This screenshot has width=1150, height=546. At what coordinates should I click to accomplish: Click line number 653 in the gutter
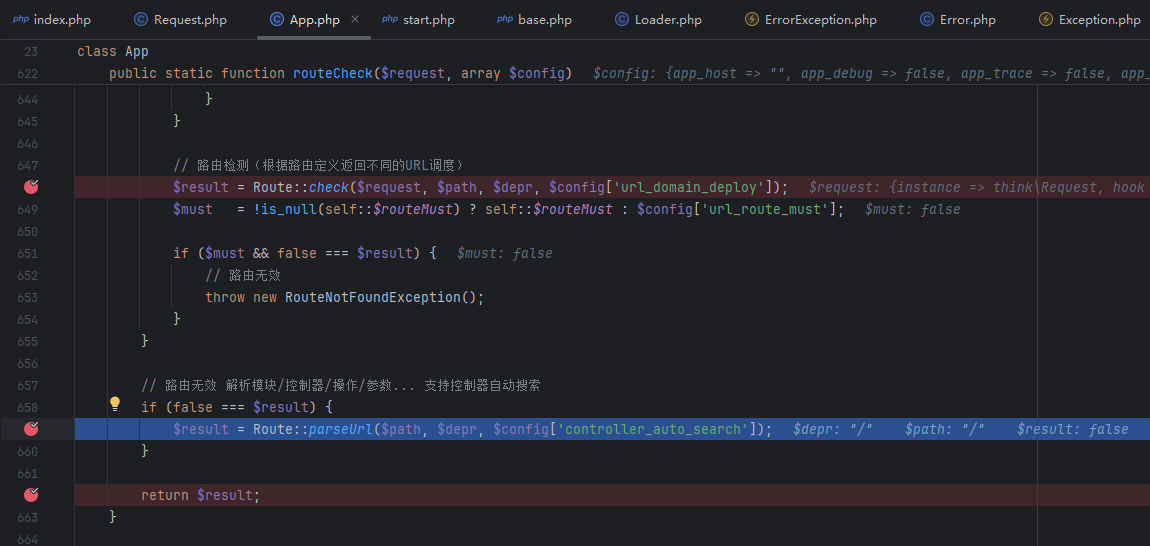click(x=26, y=297)
